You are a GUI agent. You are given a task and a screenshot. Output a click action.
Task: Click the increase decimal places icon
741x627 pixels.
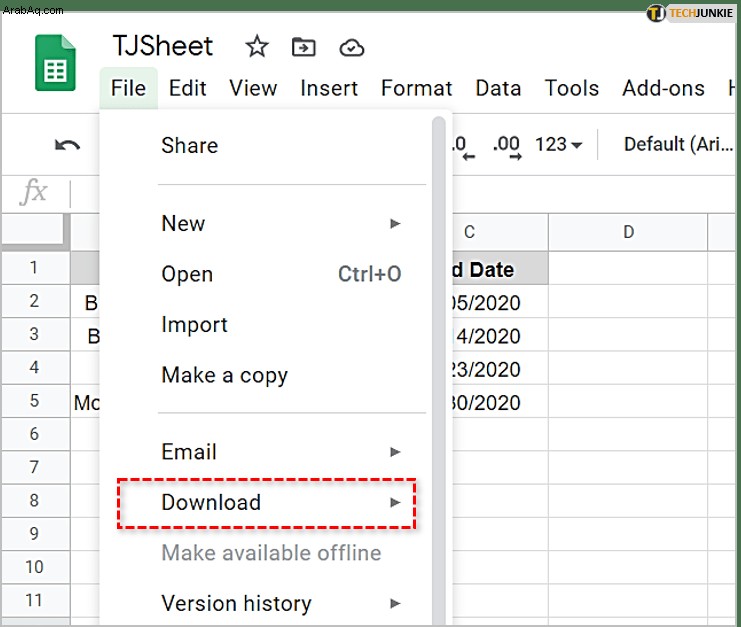click(507, 146)
